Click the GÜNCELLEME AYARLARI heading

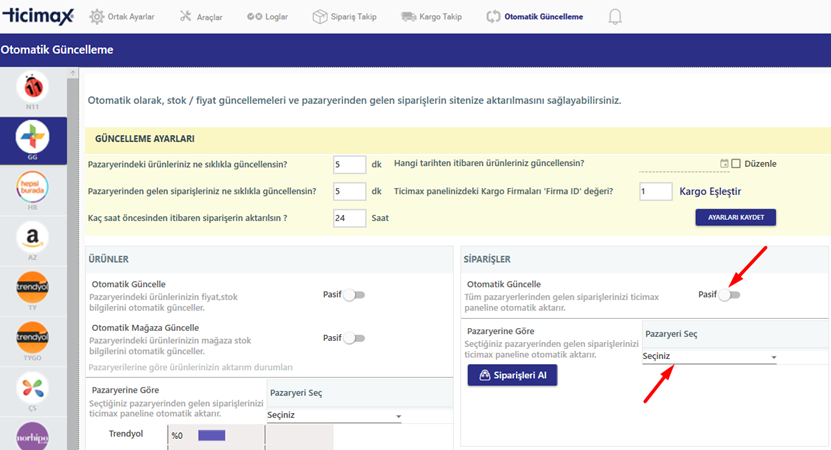145,139
